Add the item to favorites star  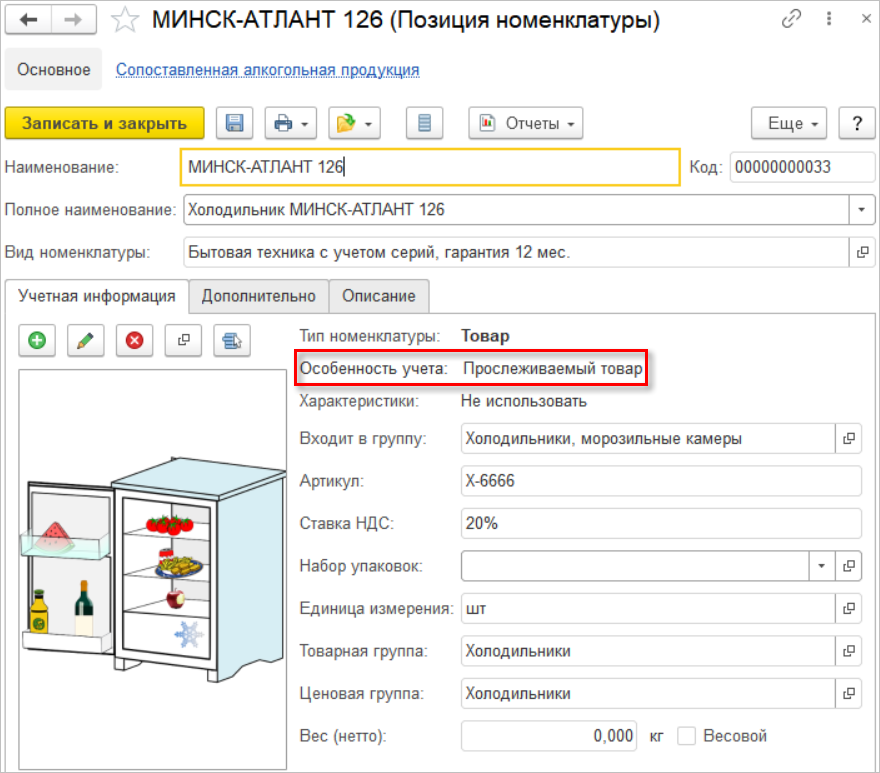tap(124, 19)
